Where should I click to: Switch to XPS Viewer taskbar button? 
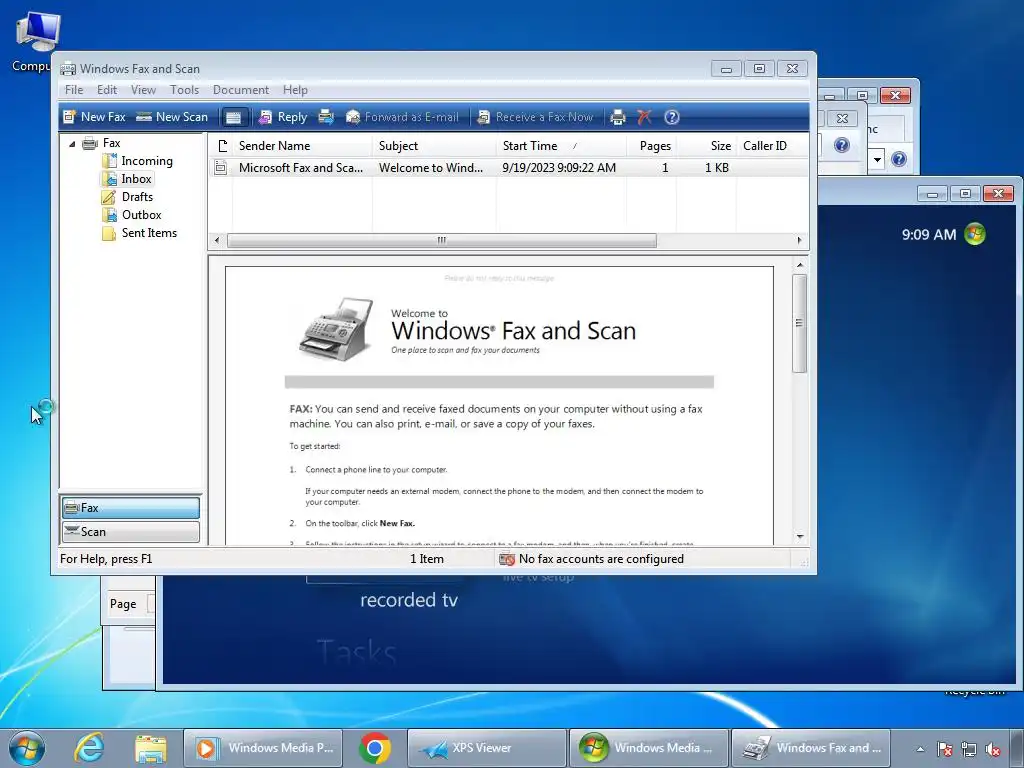click(x=487, y=748)
